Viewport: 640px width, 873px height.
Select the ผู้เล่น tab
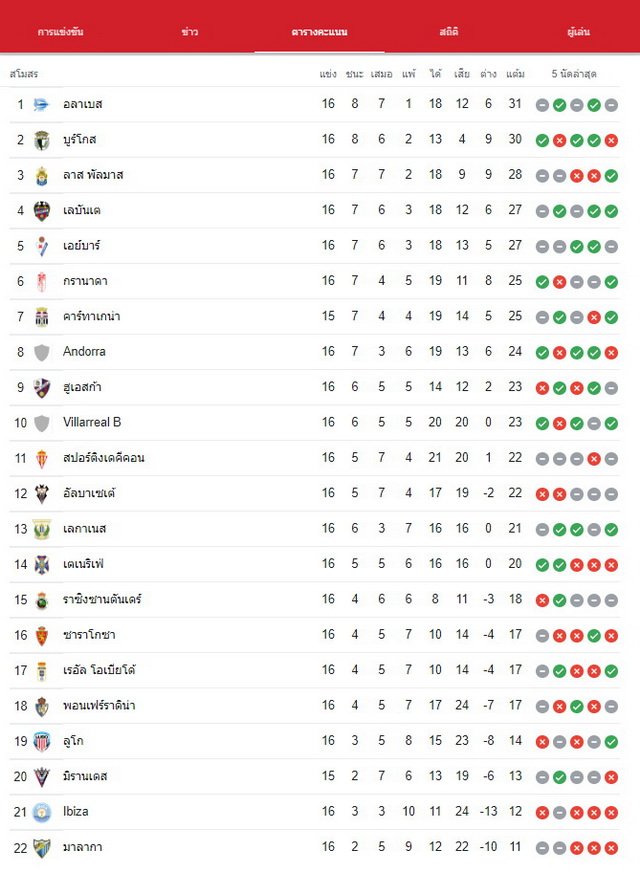578,32
